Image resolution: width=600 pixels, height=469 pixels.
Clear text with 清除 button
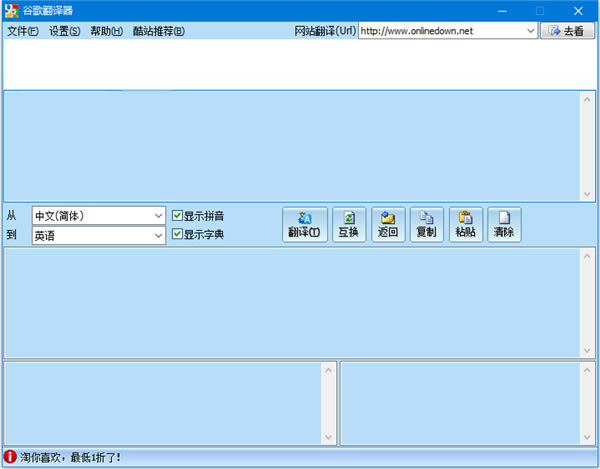click(x=504, y=225)
